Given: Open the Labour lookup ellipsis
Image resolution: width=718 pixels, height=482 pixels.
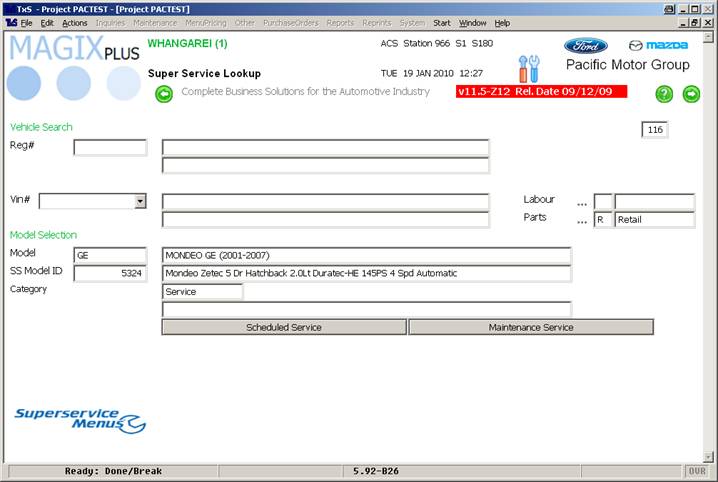Looking at the screenshot, I should click(x=581, y=201).
